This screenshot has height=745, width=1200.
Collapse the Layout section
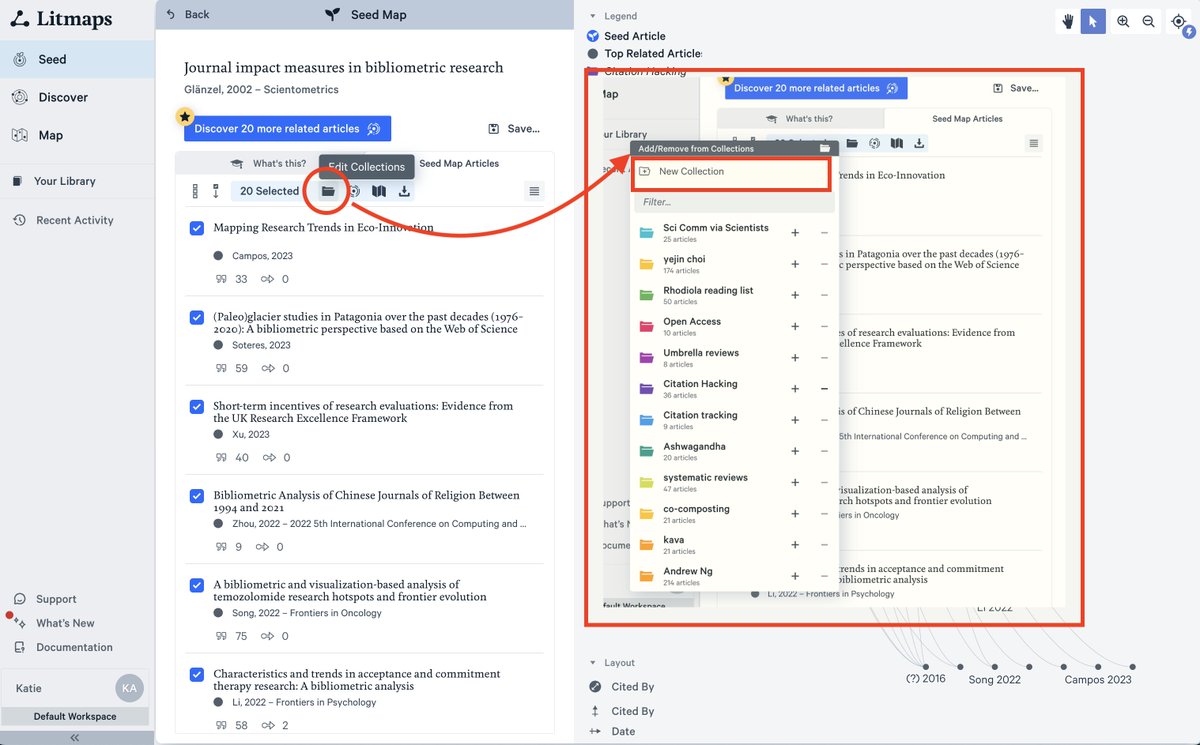click(x=593, y=663)
